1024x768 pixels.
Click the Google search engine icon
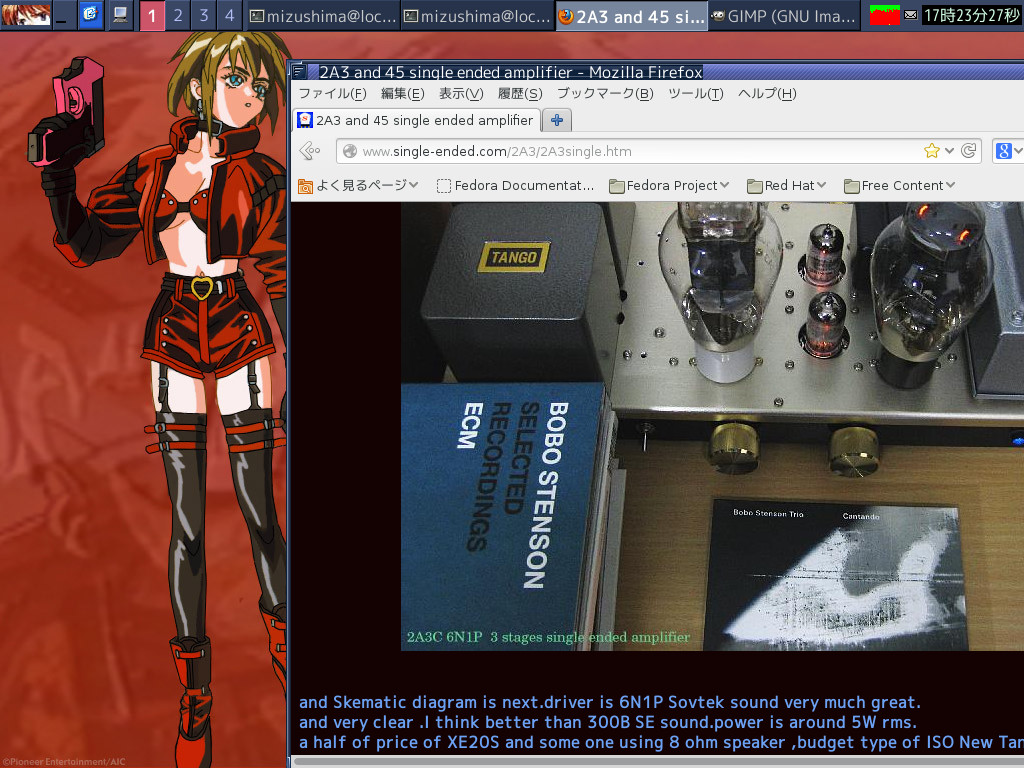pos(1003,151)
